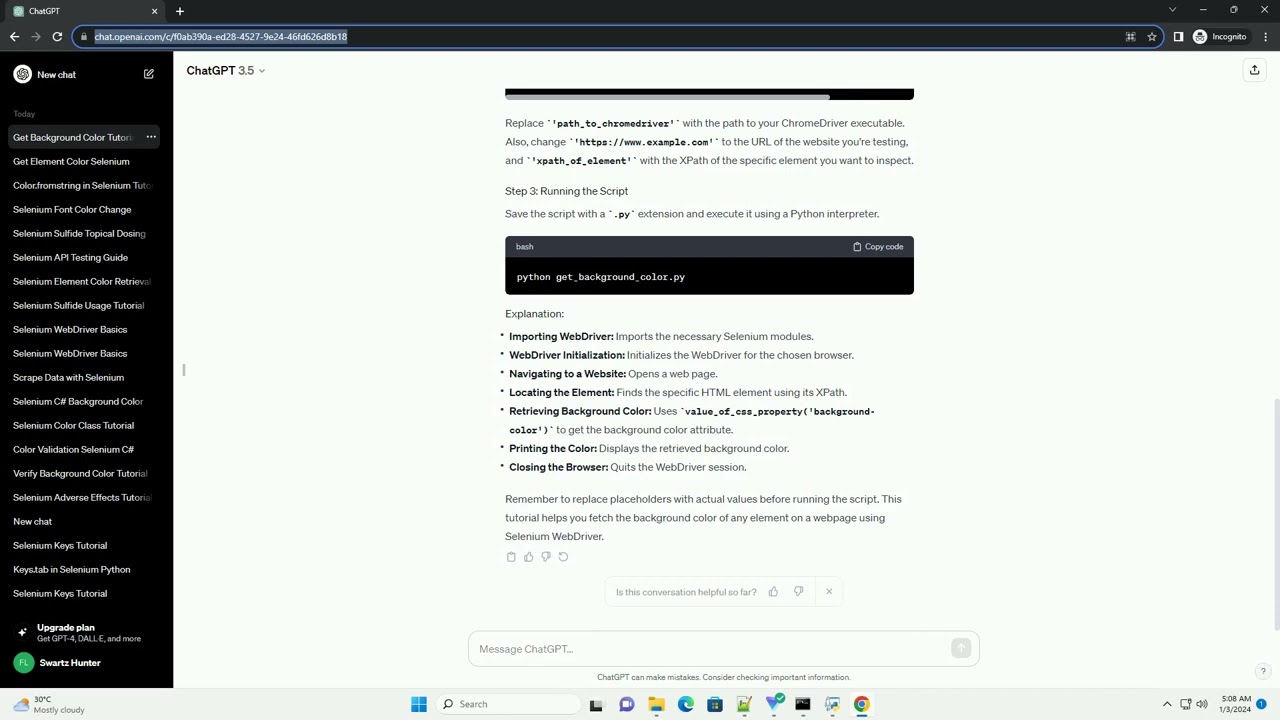Image resolution: width=1280 pixels, height=720 pixels.
Task: Expand the ChatGPT 3.5 model dropdown
Action: coord(226,70)
